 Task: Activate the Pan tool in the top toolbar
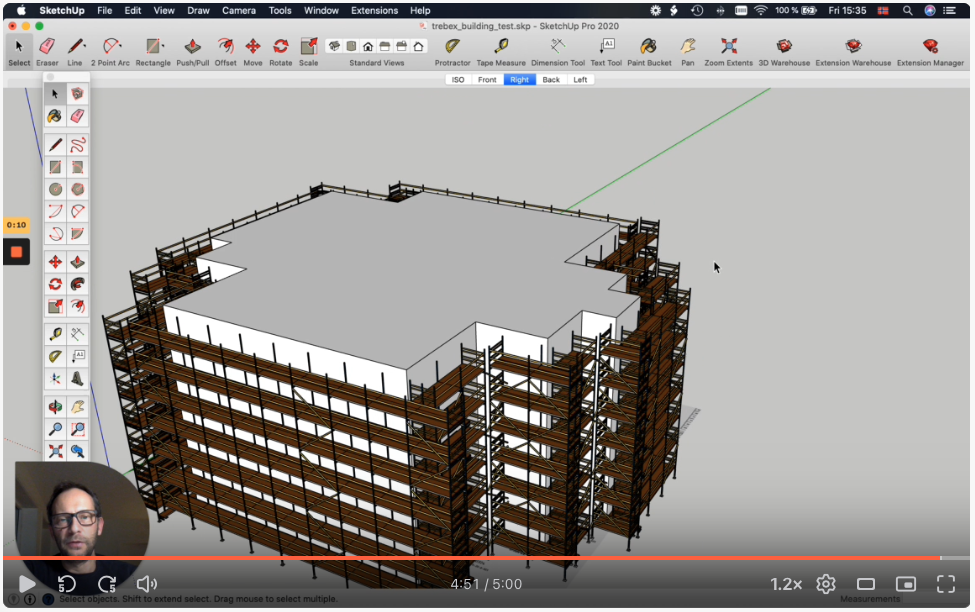(x=688, y=52)
